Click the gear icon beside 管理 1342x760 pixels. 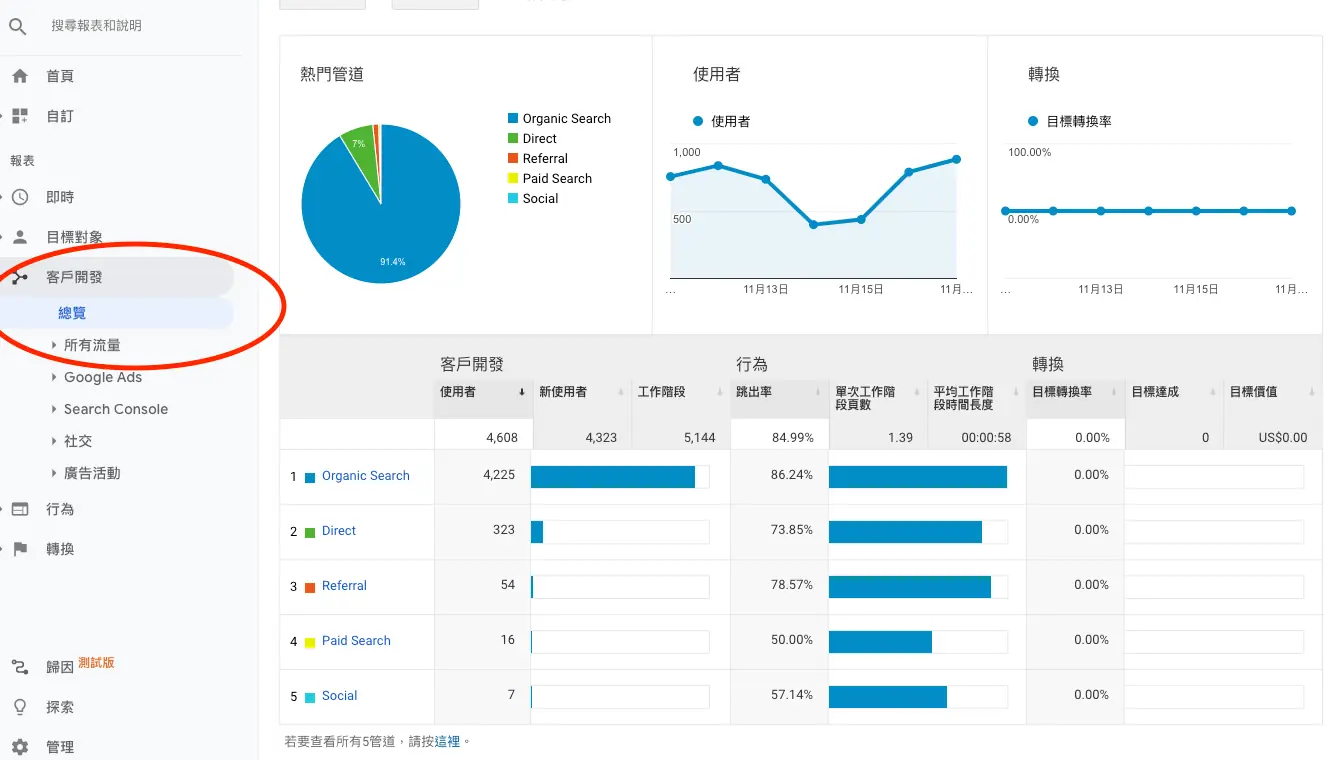pyautogui.click(x=20, y=747)
